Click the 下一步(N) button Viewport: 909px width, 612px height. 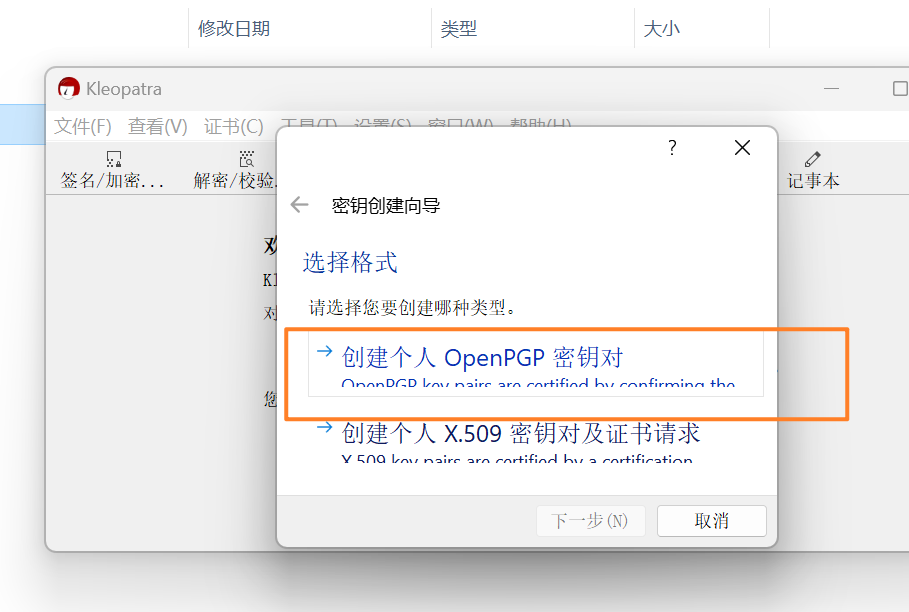click(590, 520)
